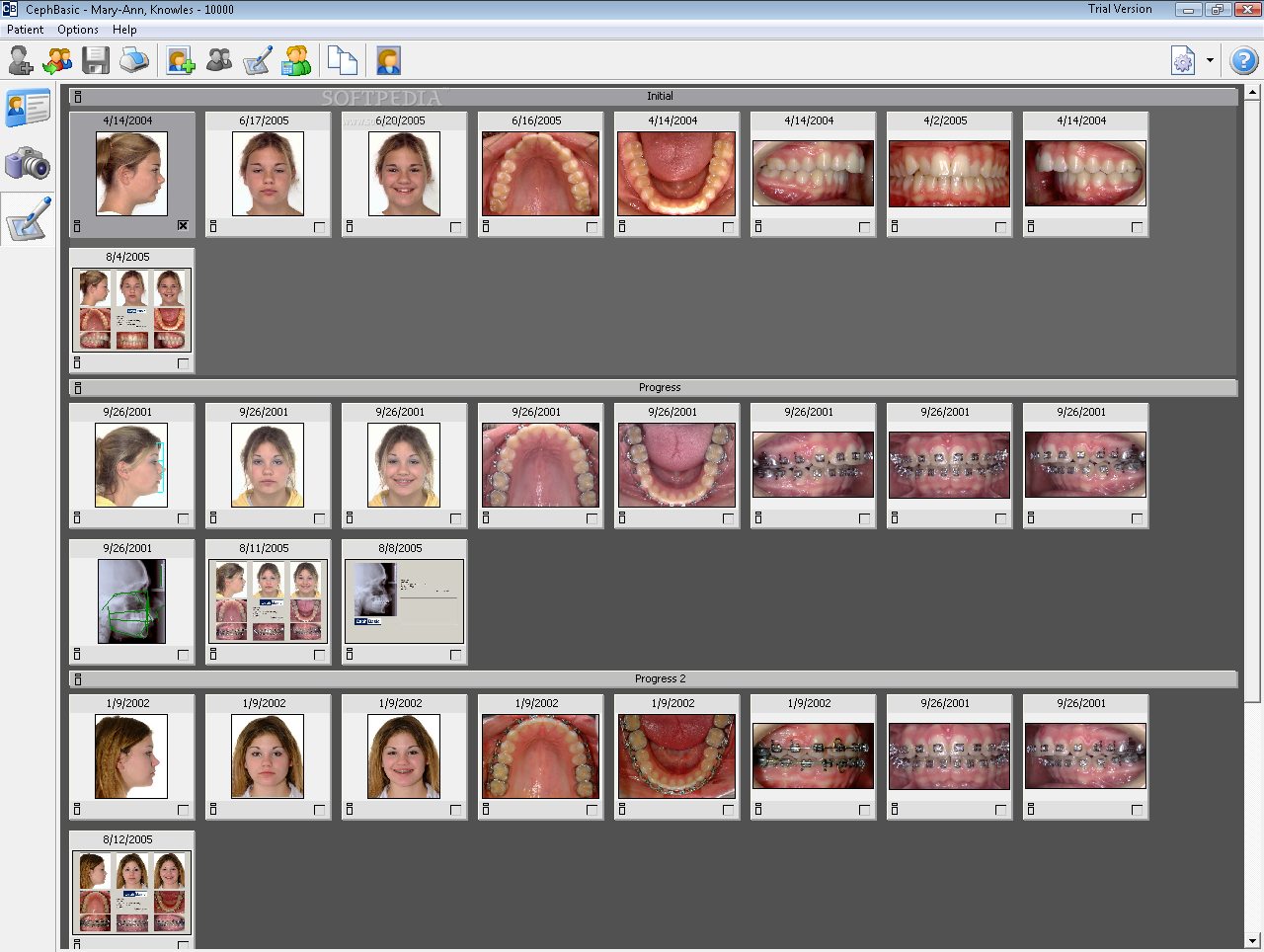Open menu on Progress 2 1/9/2002 profile card
Screen dimensions: 1264x952
click(x=77, y=810)
